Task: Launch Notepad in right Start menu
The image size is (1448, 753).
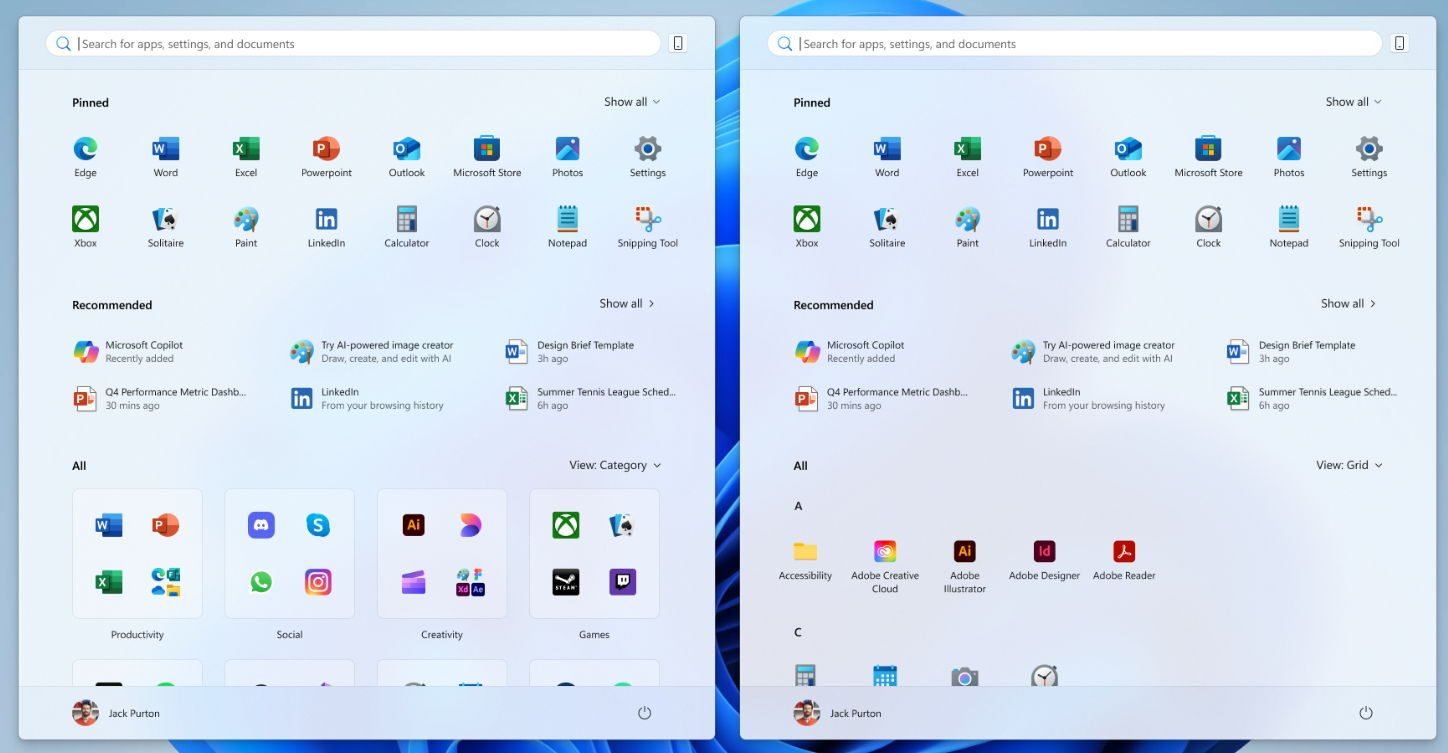Action: 1289,226
